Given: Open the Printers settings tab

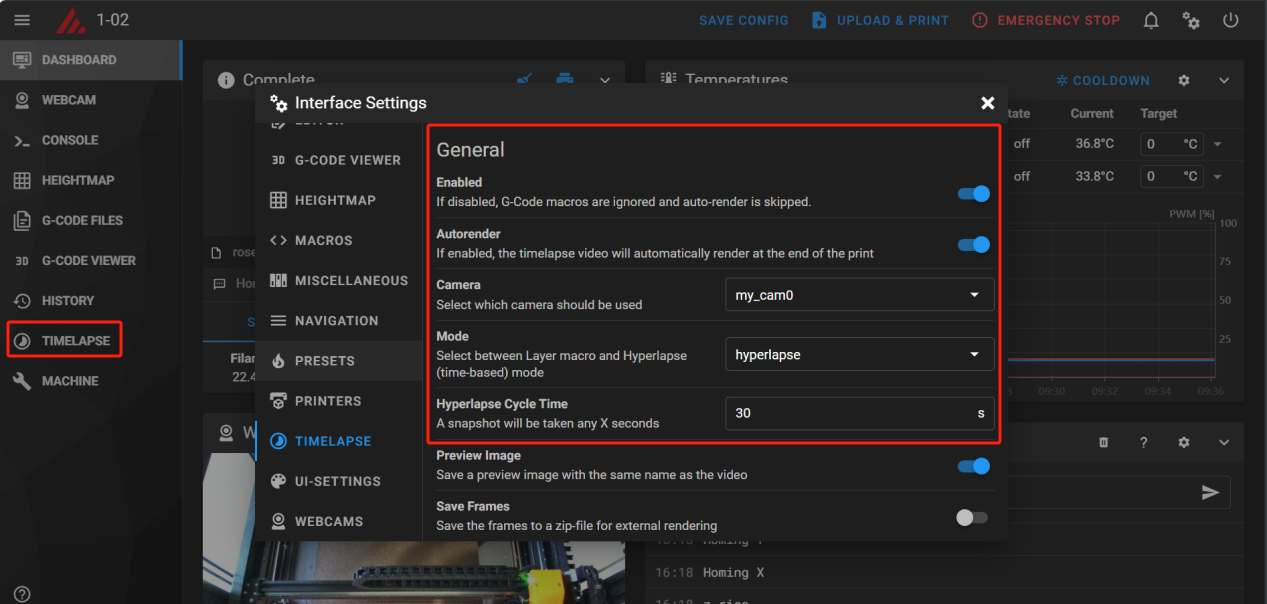Looking at the screenshot, I should tap(339, 401).
